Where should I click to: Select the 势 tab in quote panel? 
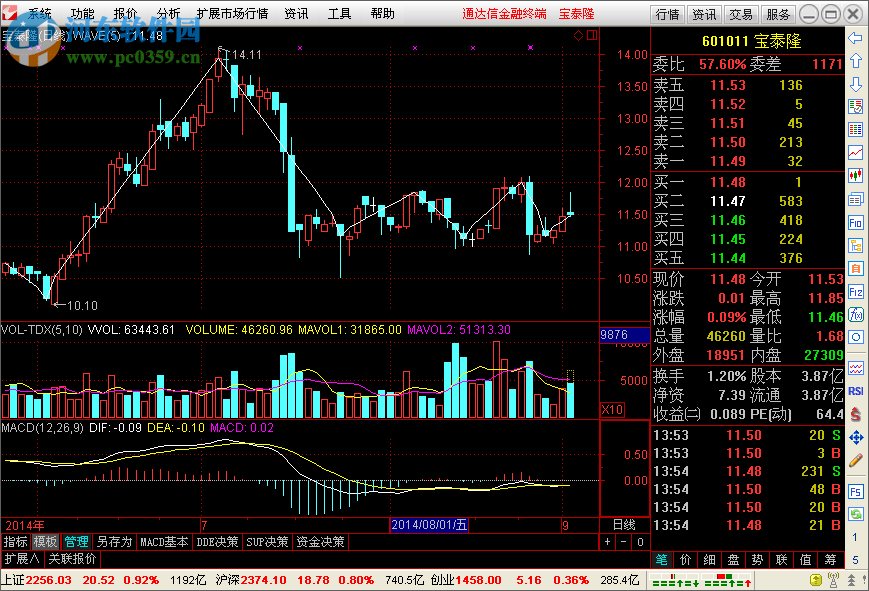[x=758, y=560]
